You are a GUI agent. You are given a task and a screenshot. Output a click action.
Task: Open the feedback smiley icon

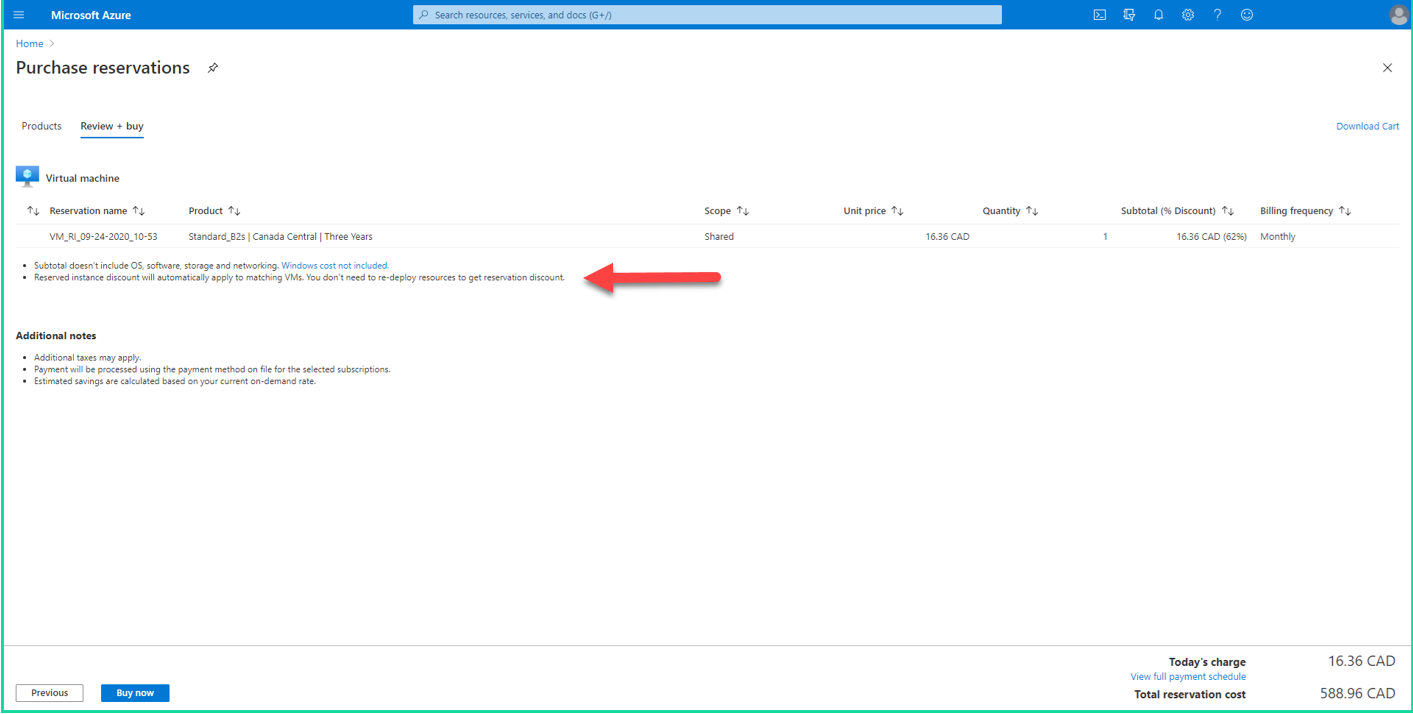pyautogui.click(x=1246, y=15)
